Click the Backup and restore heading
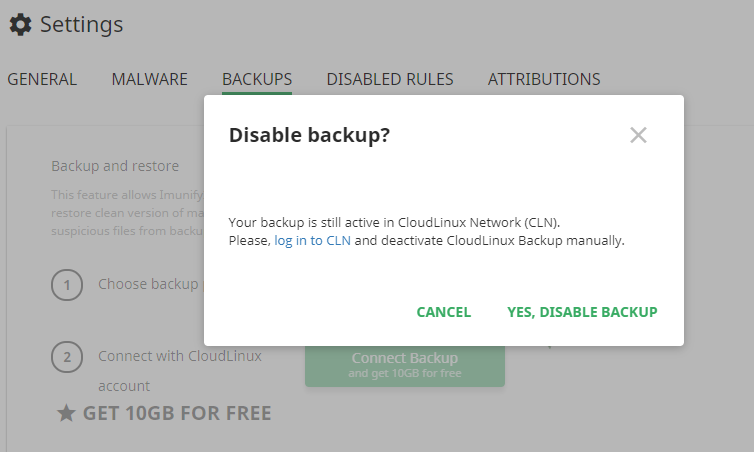 pyautogui.click(x=115, y=166)
